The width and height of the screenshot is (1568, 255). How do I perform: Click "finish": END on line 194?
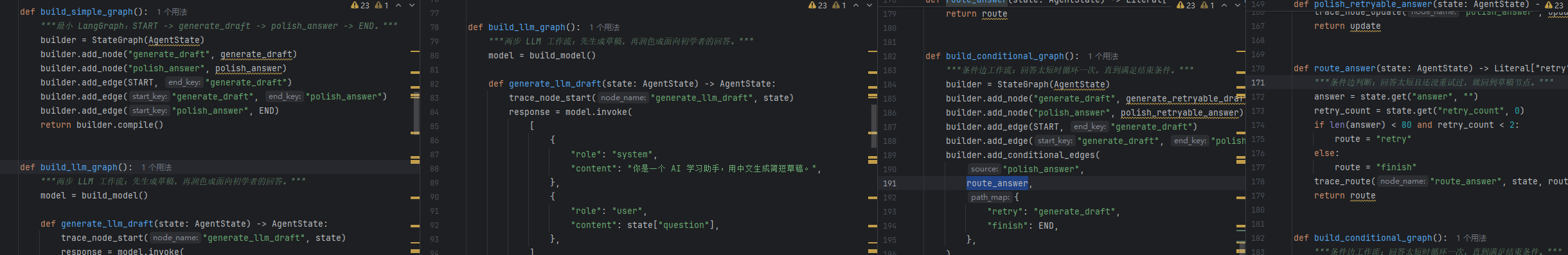(x=1022, y=225)
